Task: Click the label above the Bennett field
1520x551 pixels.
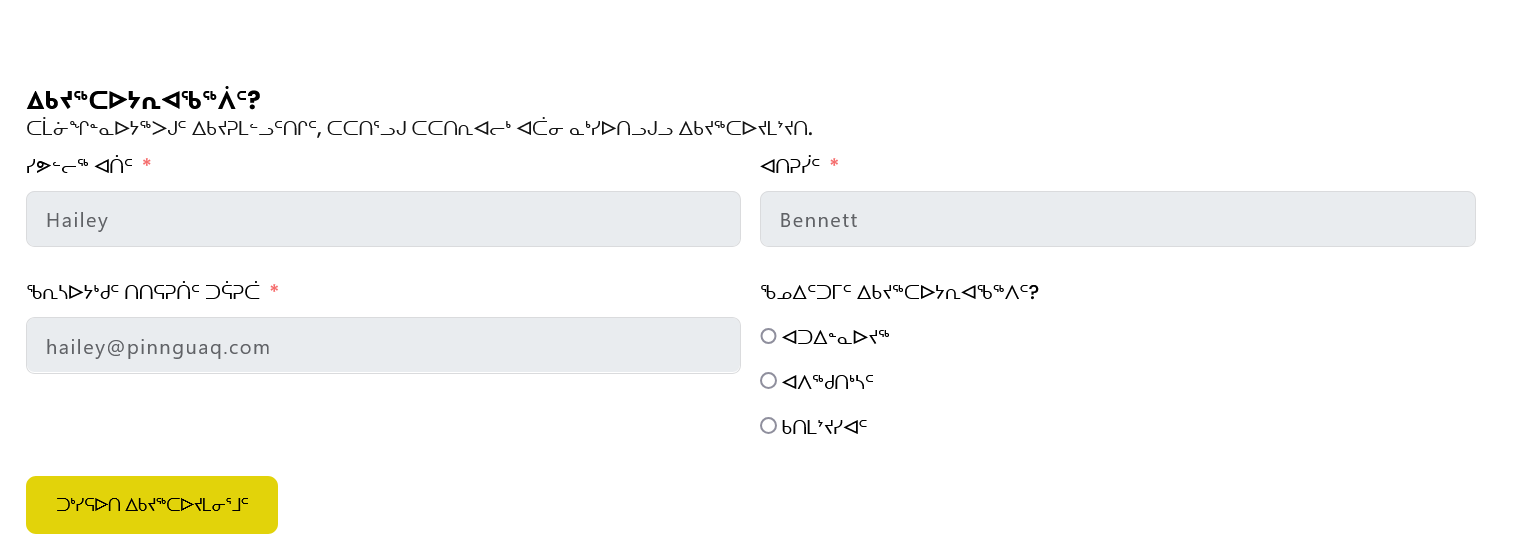Action: coord(790,165)
